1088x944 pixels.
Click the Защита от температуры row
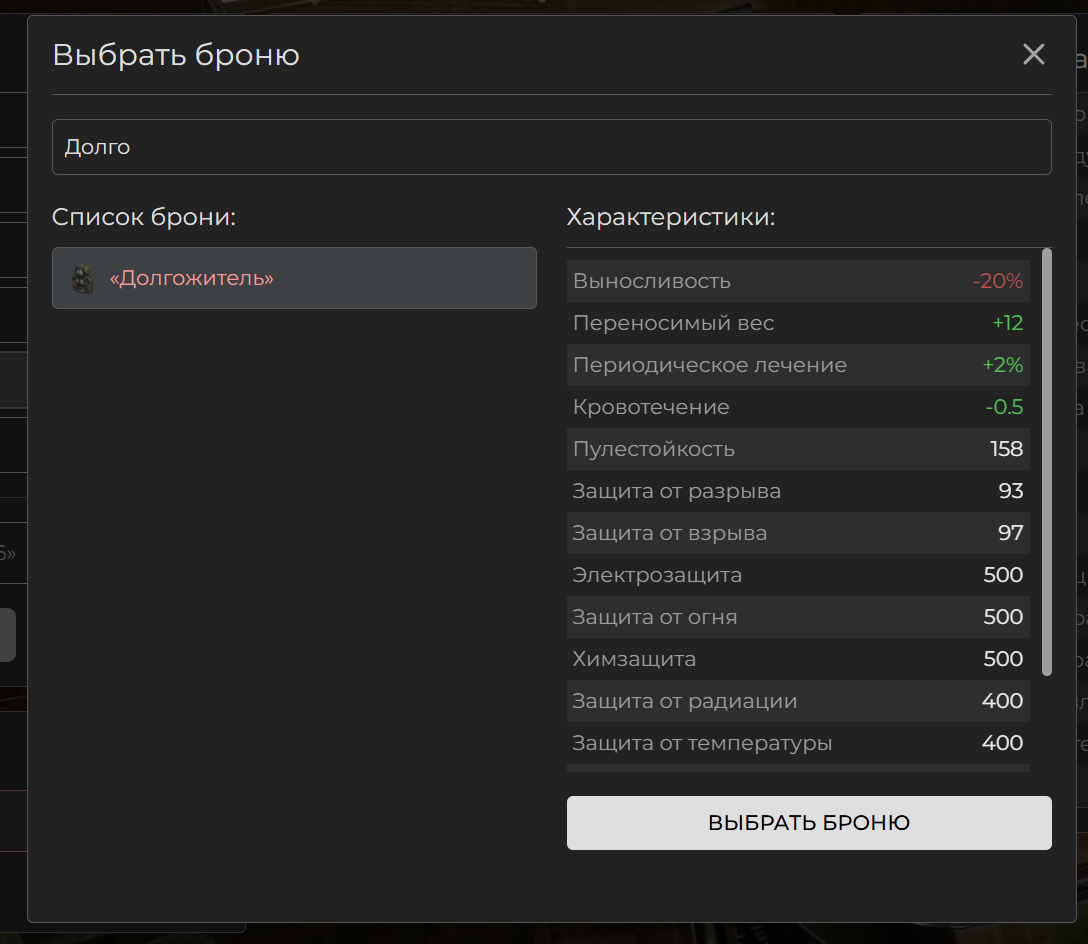tap(798, 743)
